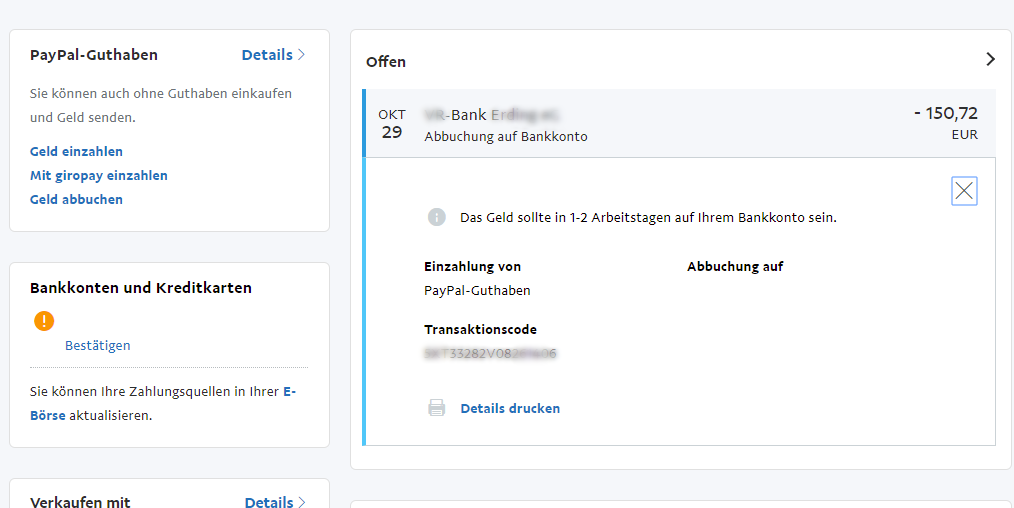The image size is (1014, 508).
Task: Click the orange warning icon under Bankkonten
Action: 44,321
